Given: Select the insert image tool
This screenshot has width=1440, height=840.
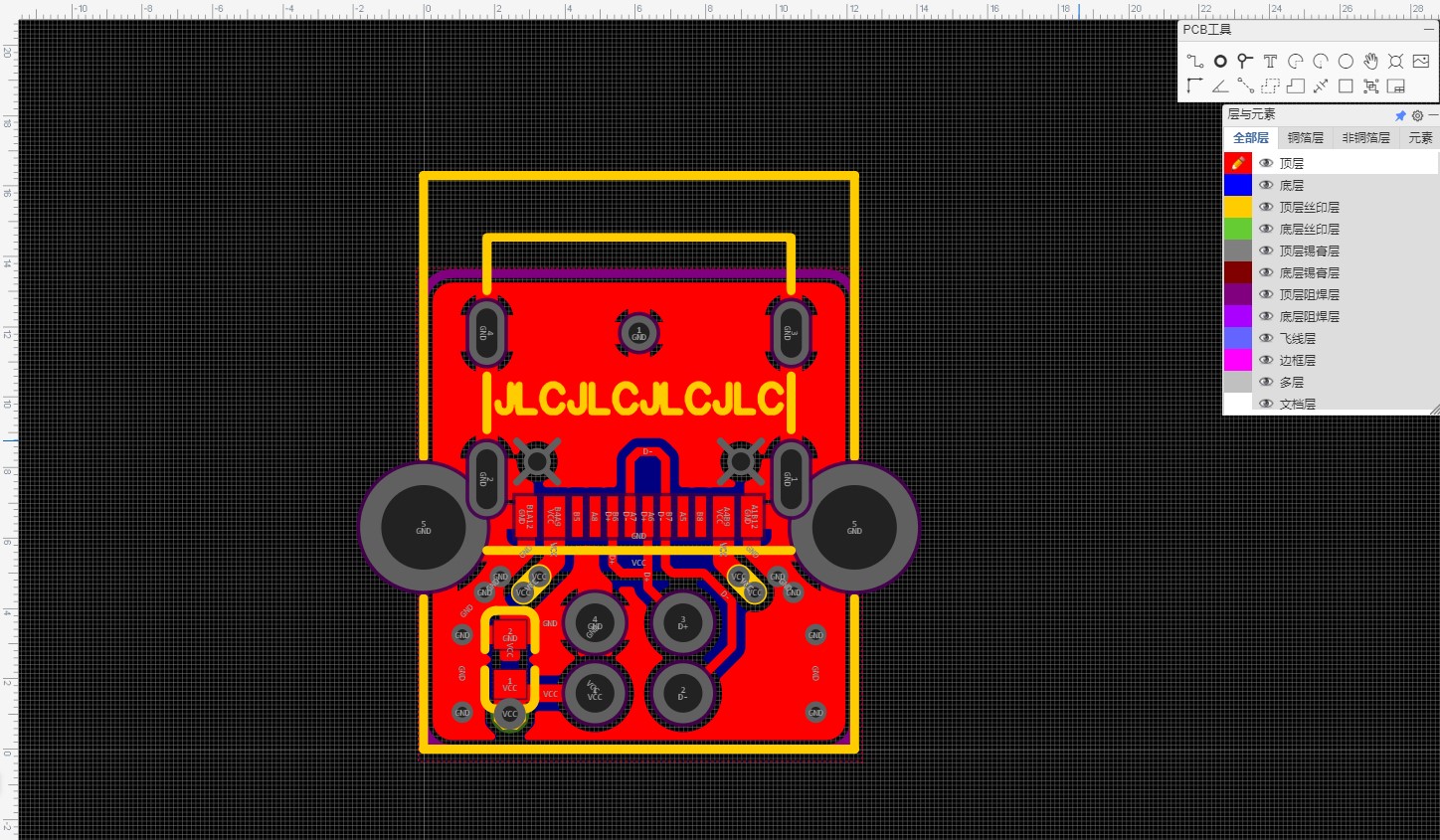Looking at the screenshot, I should pyautogui.click(x=1421, y=61).
